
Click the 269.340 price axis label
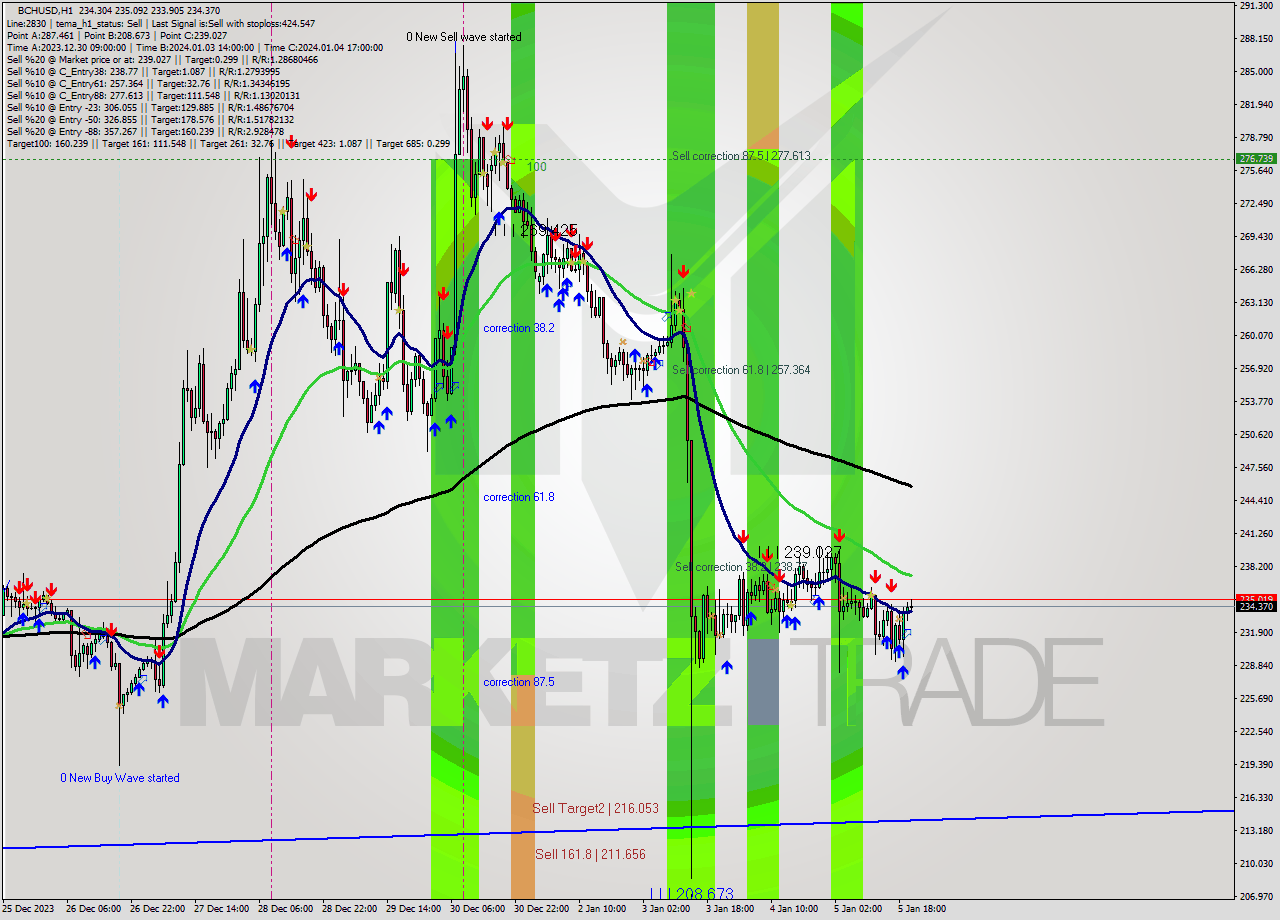click(1255, 237)
